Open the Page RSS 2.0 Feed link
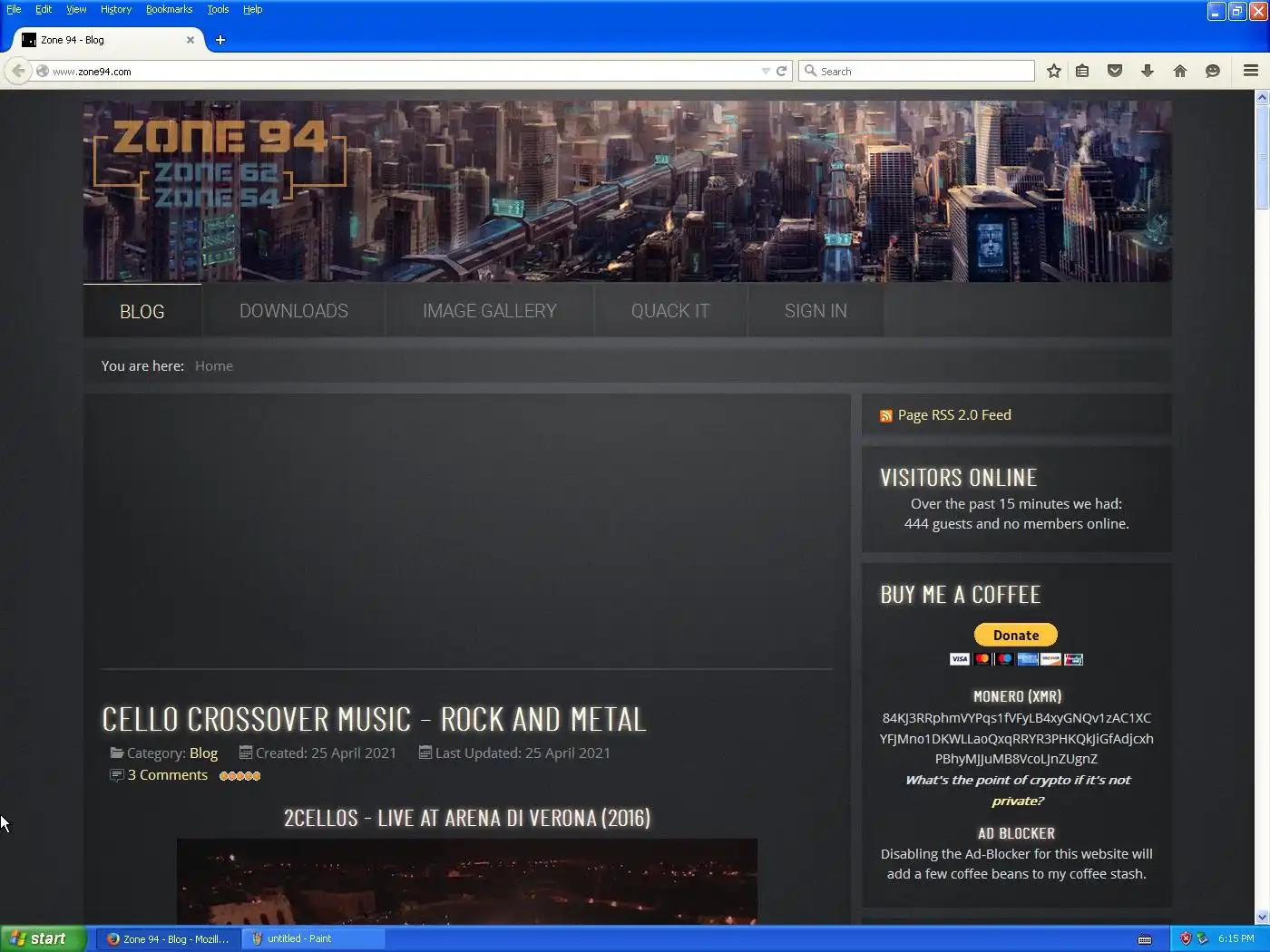The image size is (1270, 952). pos(954,415)
